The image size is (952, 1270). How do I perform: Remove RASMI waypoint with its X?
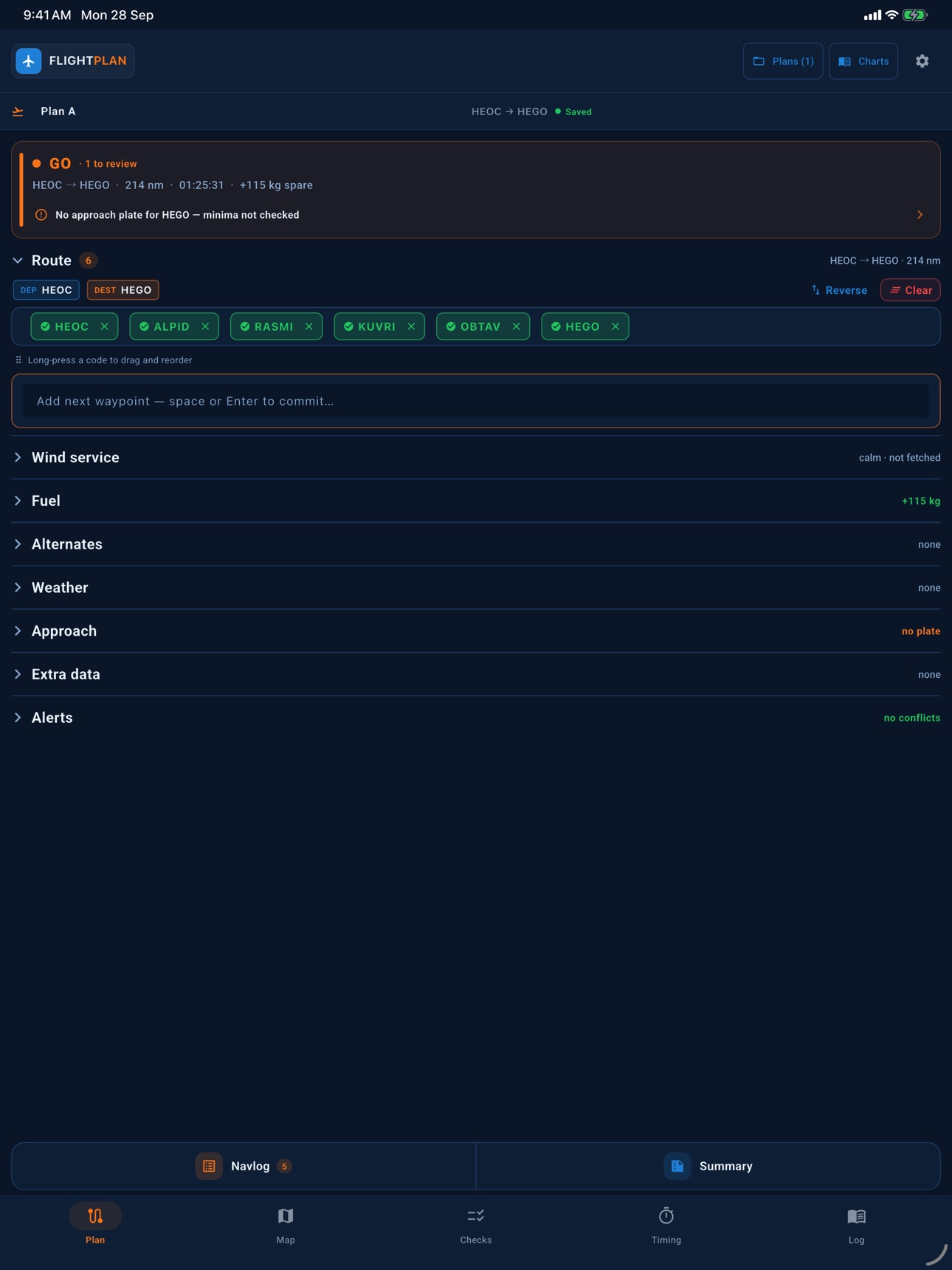pos(309,326)
